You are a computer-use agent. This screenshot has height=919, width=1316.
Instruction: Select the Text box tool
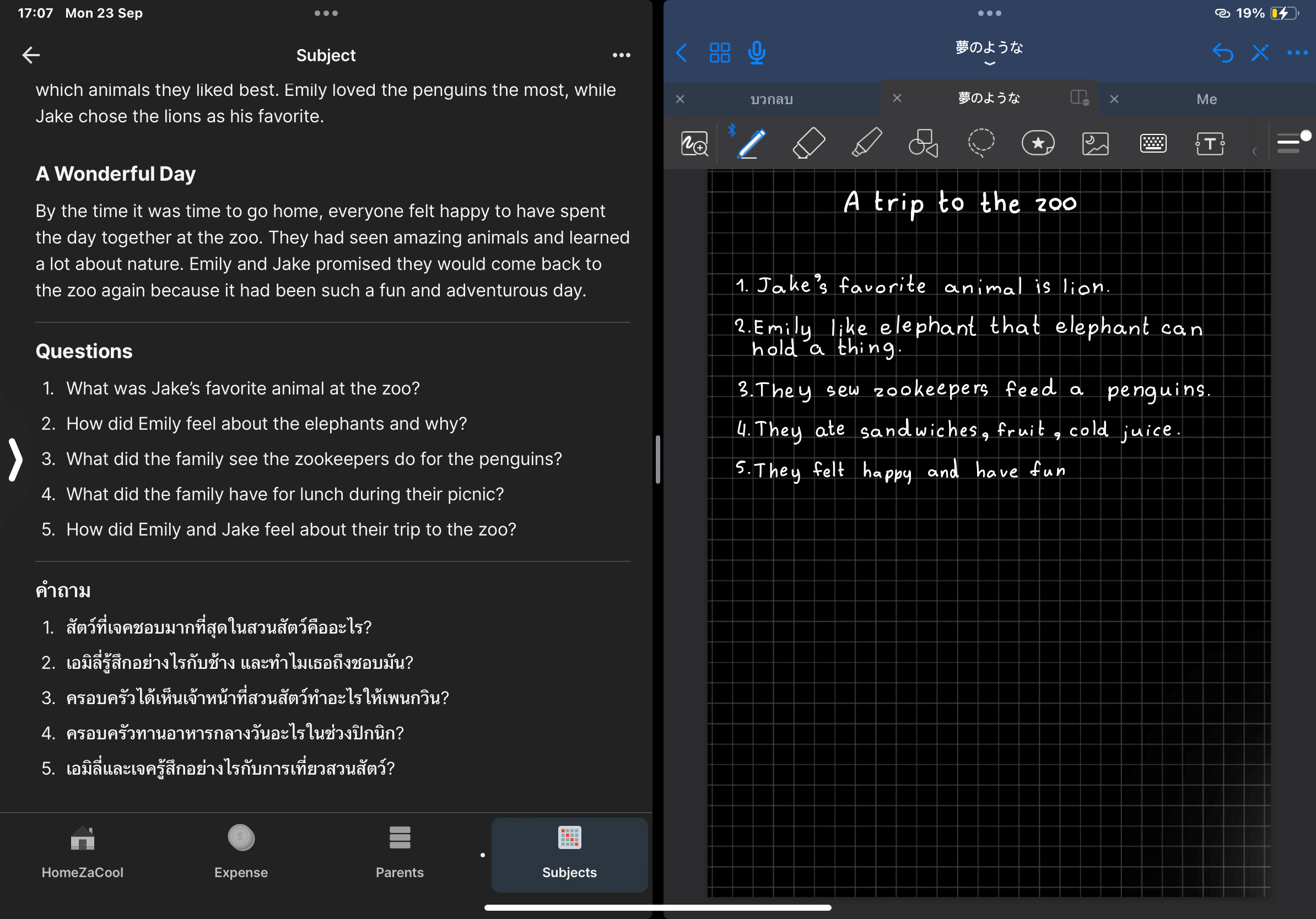pyautogui.click(x=1210, y=143)
